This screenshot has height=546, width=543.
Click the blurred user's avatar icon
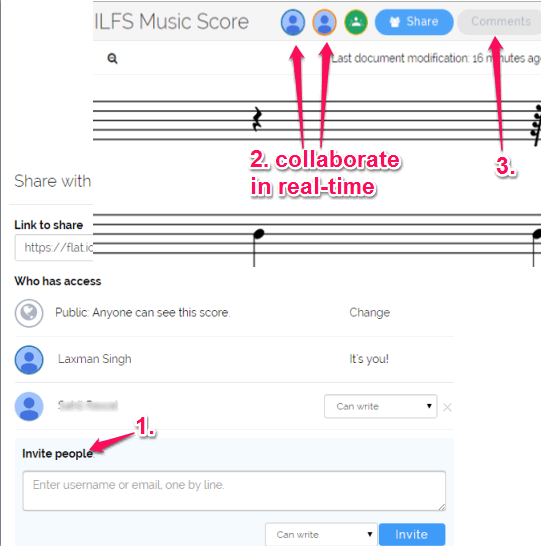[29, 406]
